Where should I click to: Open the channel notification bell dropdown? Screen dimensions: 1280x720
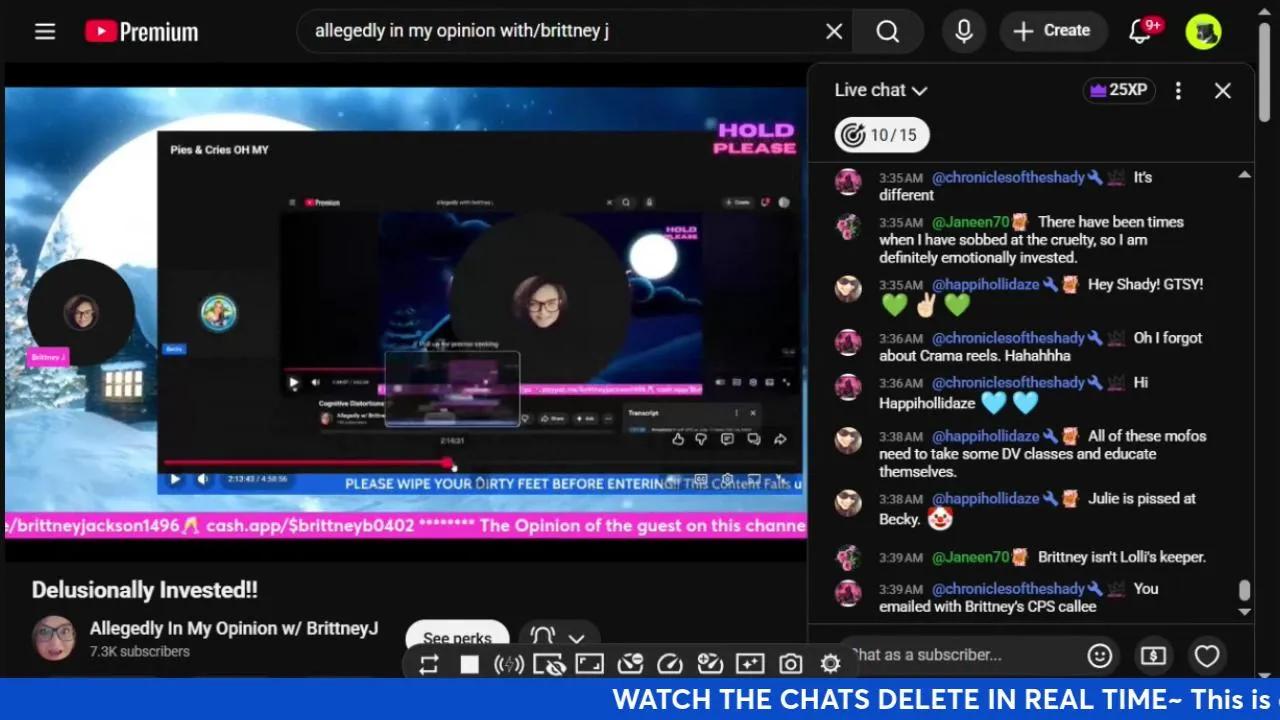pos(557,638)
